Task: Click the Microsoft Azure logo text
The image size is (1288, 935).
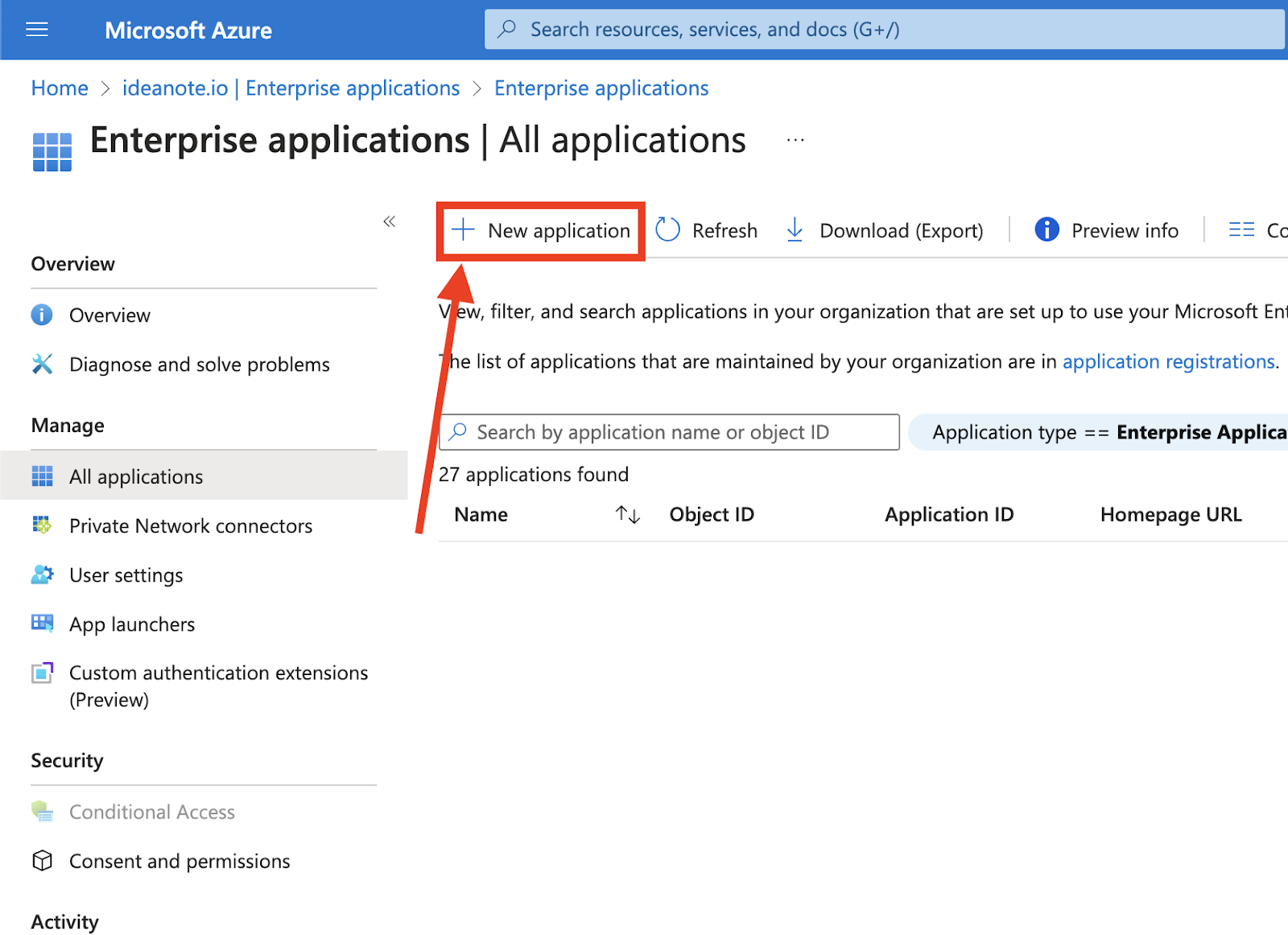Action: pos(188,31)
